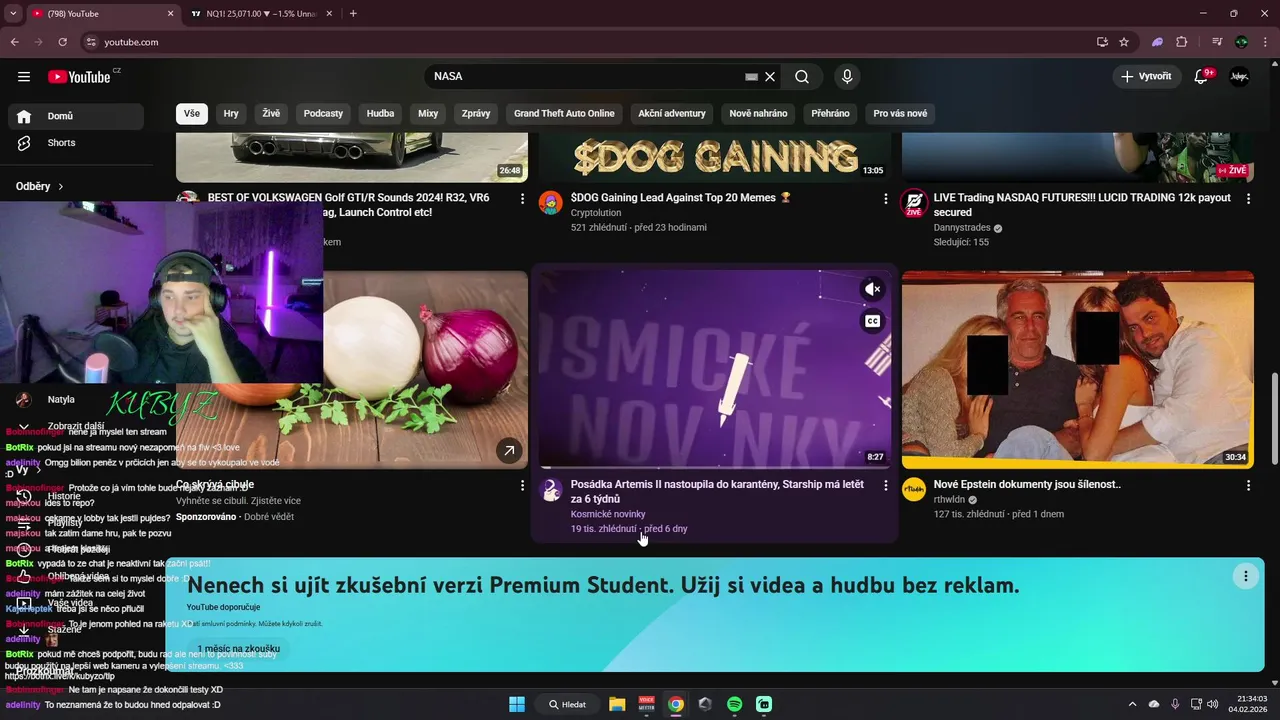
Task: Bookmark this page with the star
Action: pyautogui.click(x=1124, y=42)
